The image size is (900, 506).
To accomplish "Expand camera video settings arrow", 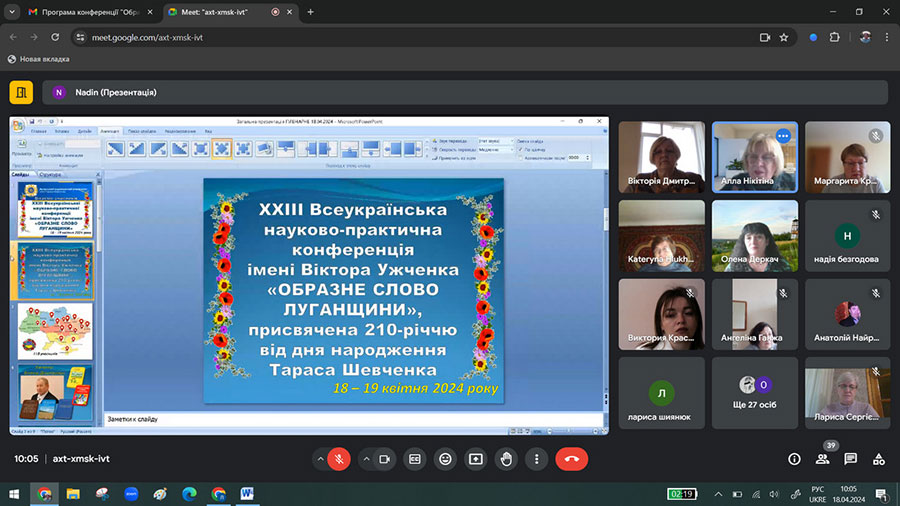I will [365, 459].
